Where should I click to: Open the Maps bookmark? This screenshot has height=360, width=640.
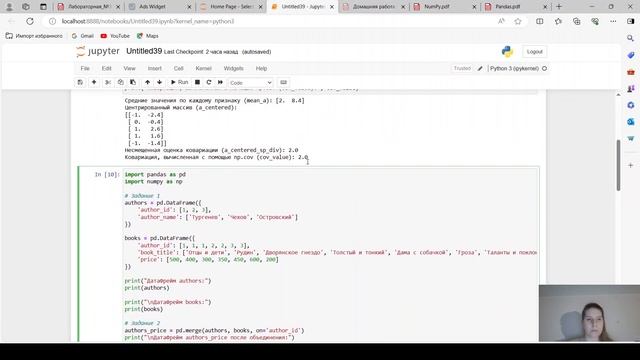coord(147,36)
